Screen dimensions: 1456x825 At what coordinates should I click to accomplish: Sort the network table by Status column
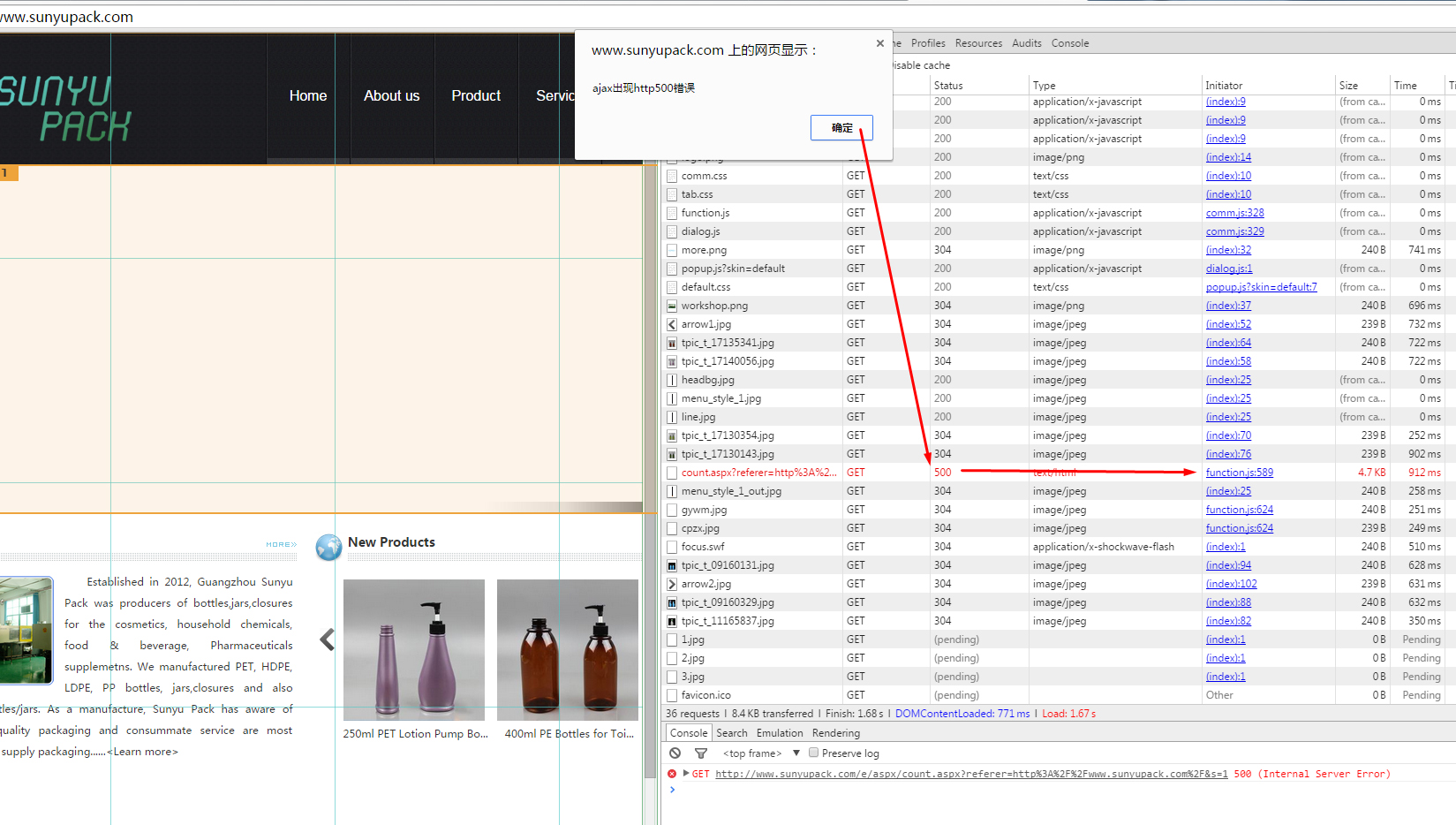[948, 86]
